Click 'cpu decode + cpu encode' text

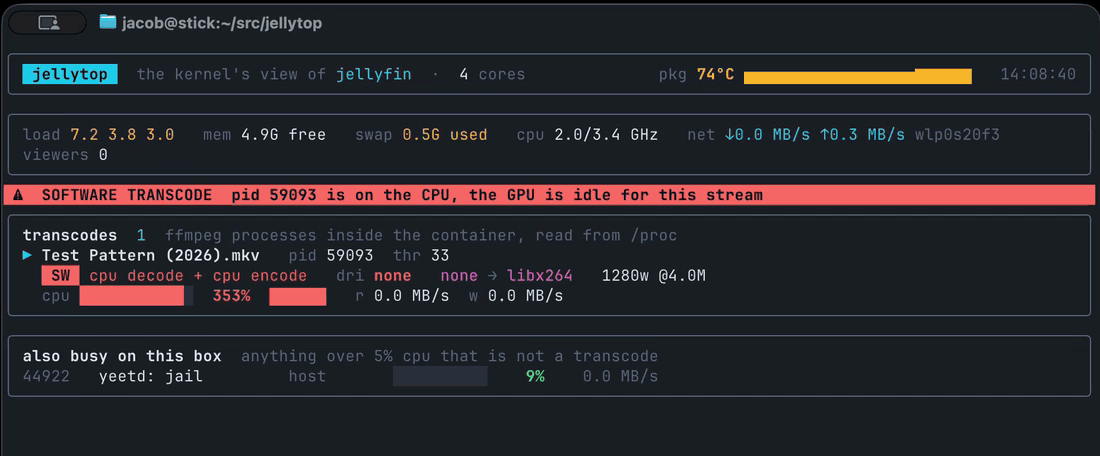(x=198, y=276)
